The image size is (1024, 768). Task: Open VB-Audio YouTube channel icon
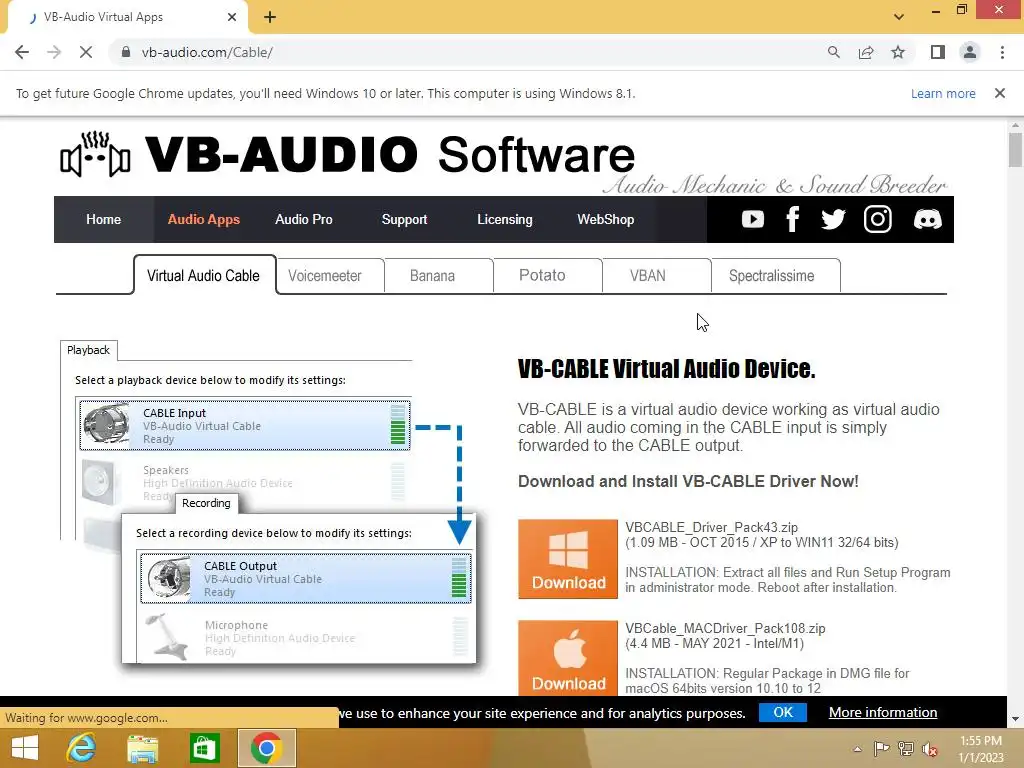click(x=752, y=219)
